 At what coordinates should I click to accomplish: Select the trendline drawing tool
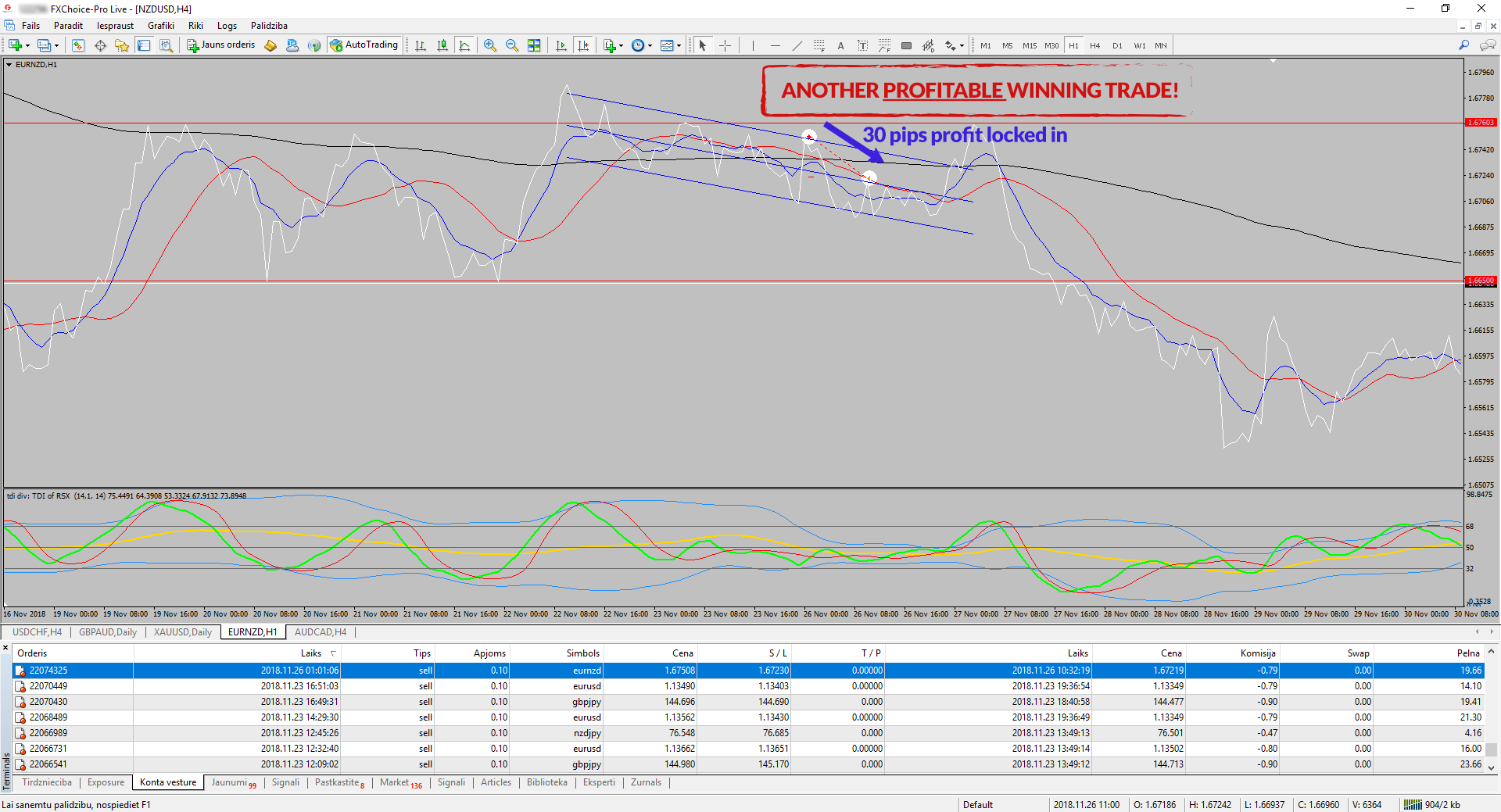pyautogui.click(x=797, y=45)
